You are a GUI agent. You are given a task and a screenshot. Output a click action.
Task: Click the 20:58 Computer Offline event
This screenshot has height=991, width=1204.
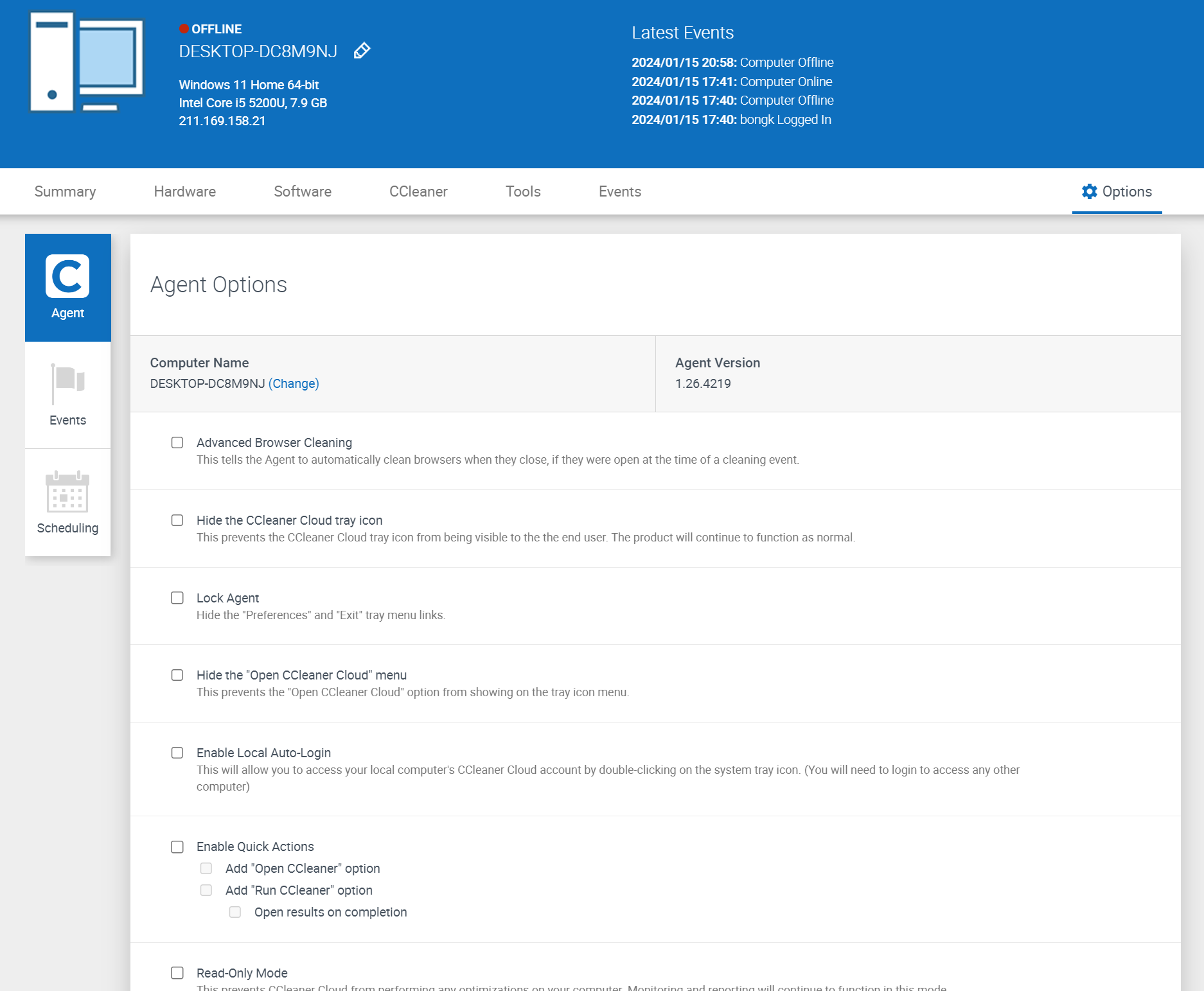click(x=732, y=62)
